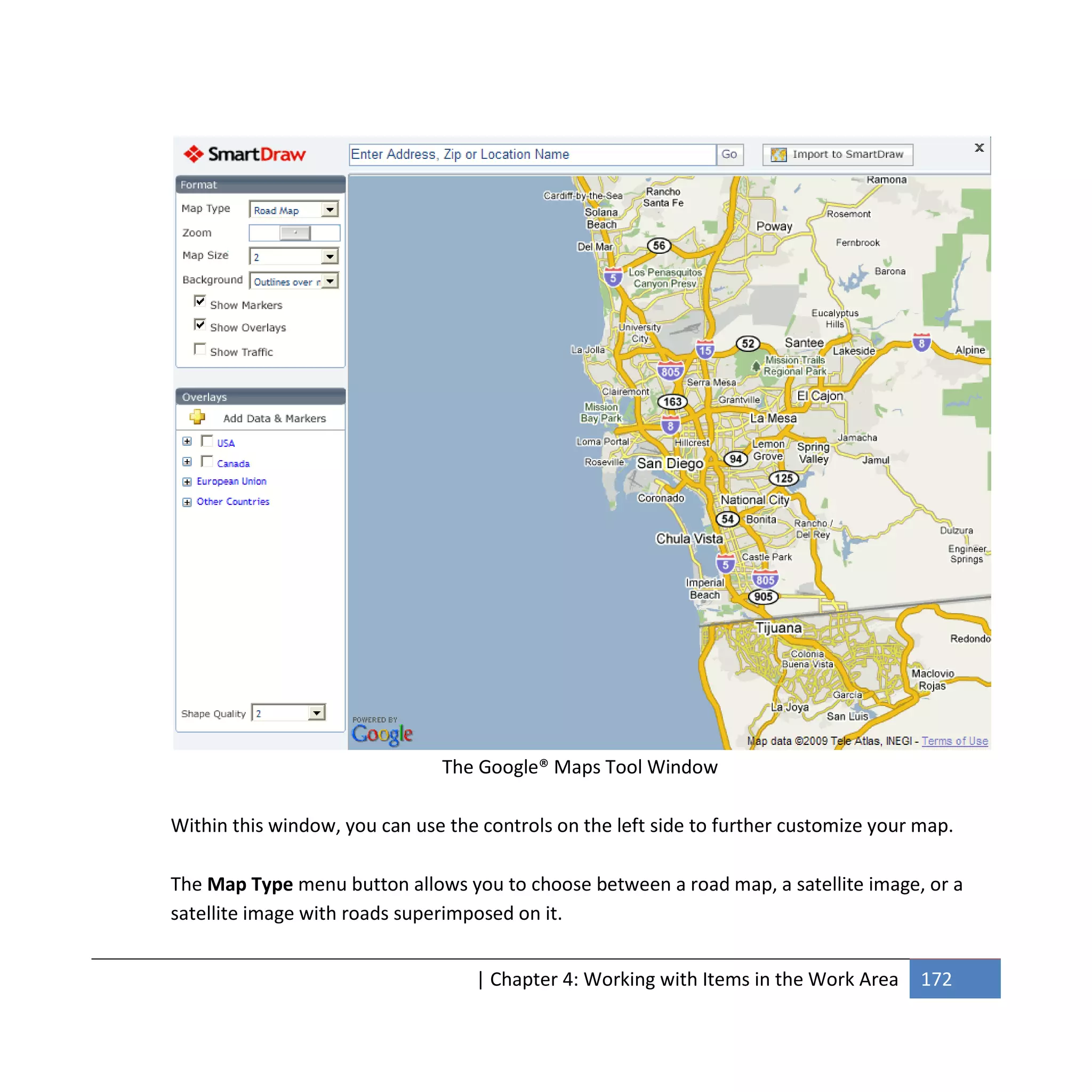Click the address search input field
This screenshot has height=1092, width=1092.
[x=533, y=154]
